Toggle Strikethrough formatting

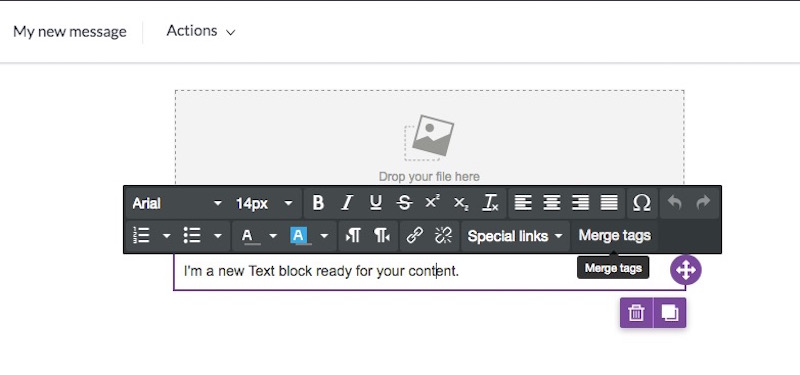404,203
